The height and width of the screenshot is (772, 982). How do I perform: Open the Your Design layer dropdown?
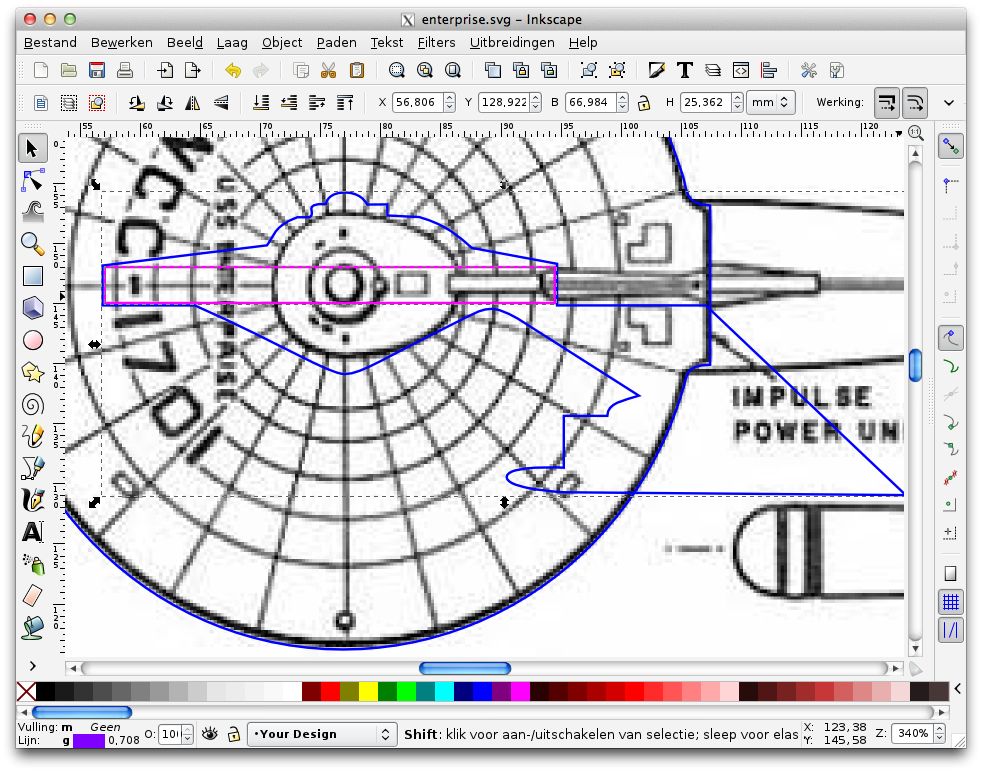point(322,734)
